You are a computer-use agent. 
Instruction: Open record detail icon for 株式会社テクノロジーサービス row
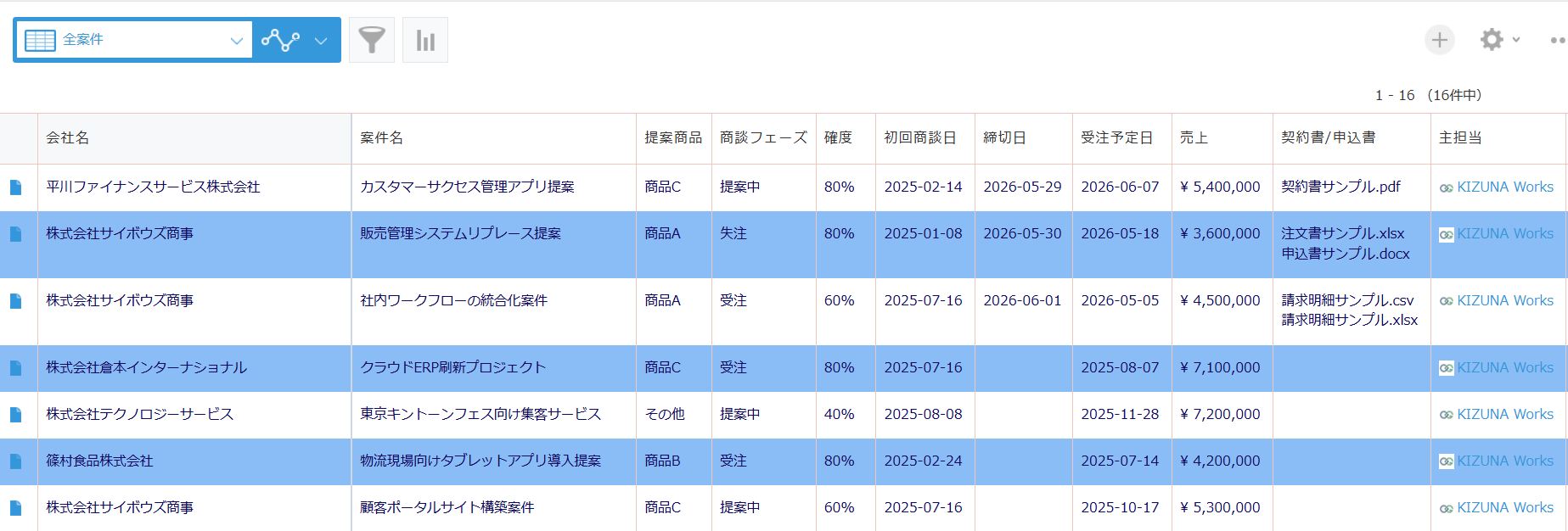[x=15, y=415]
